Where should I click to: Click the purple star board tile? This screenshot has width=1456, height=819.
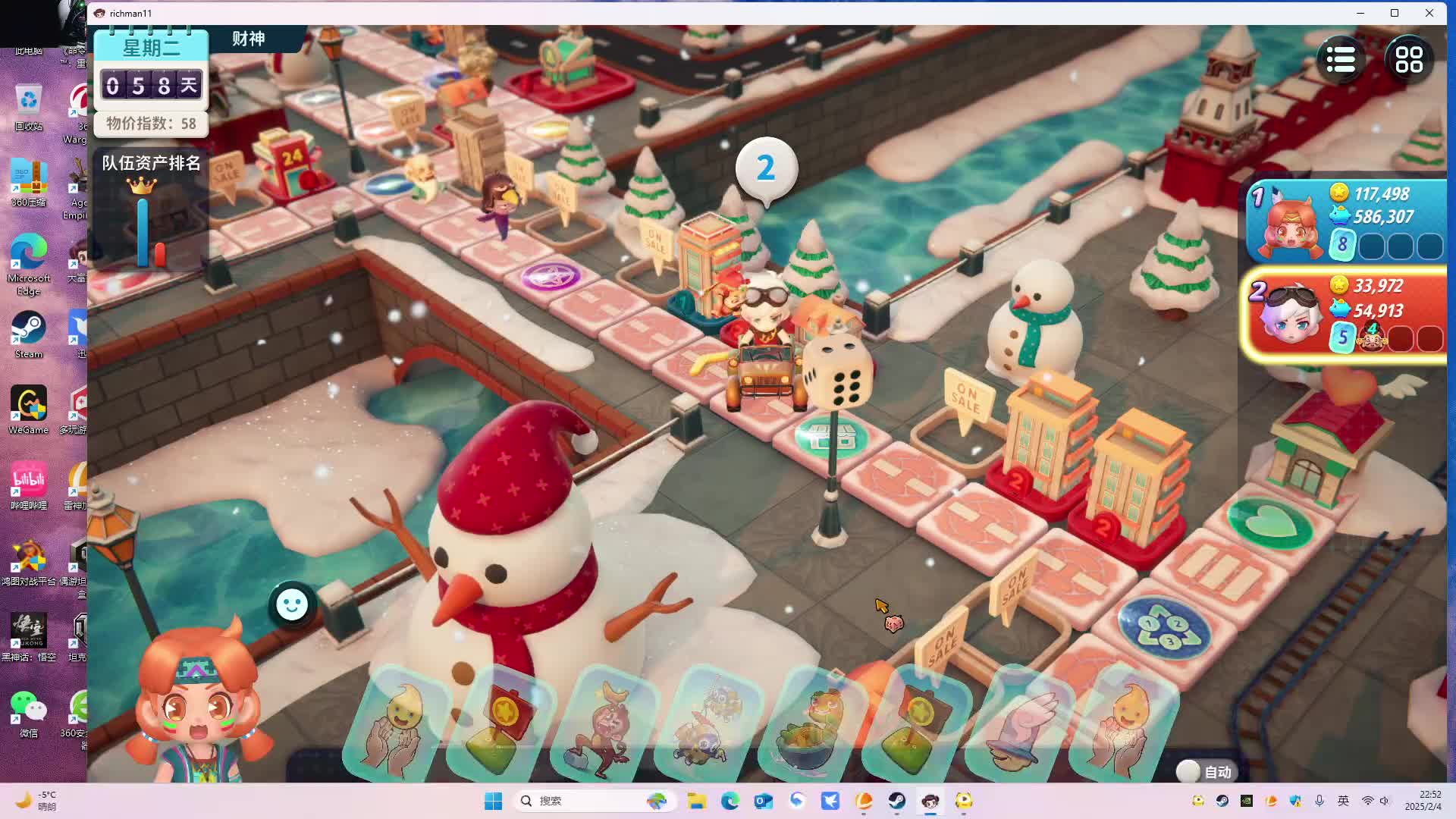551,275
